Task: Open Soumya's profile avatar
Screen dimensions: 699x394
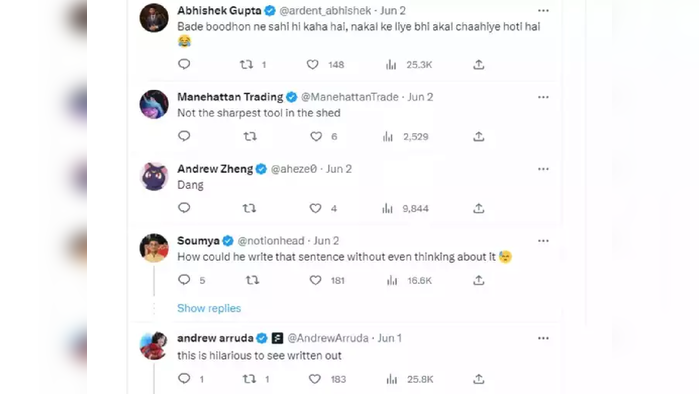Action: point(154,248)
